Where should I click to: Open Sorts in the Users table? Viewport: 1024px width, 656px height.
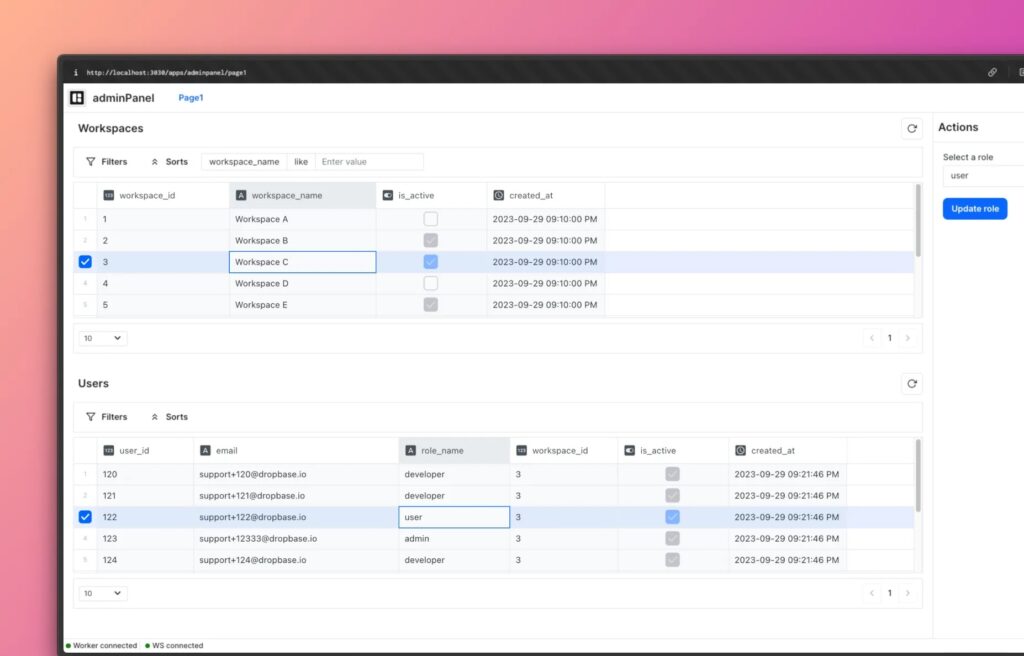[169, 417]
